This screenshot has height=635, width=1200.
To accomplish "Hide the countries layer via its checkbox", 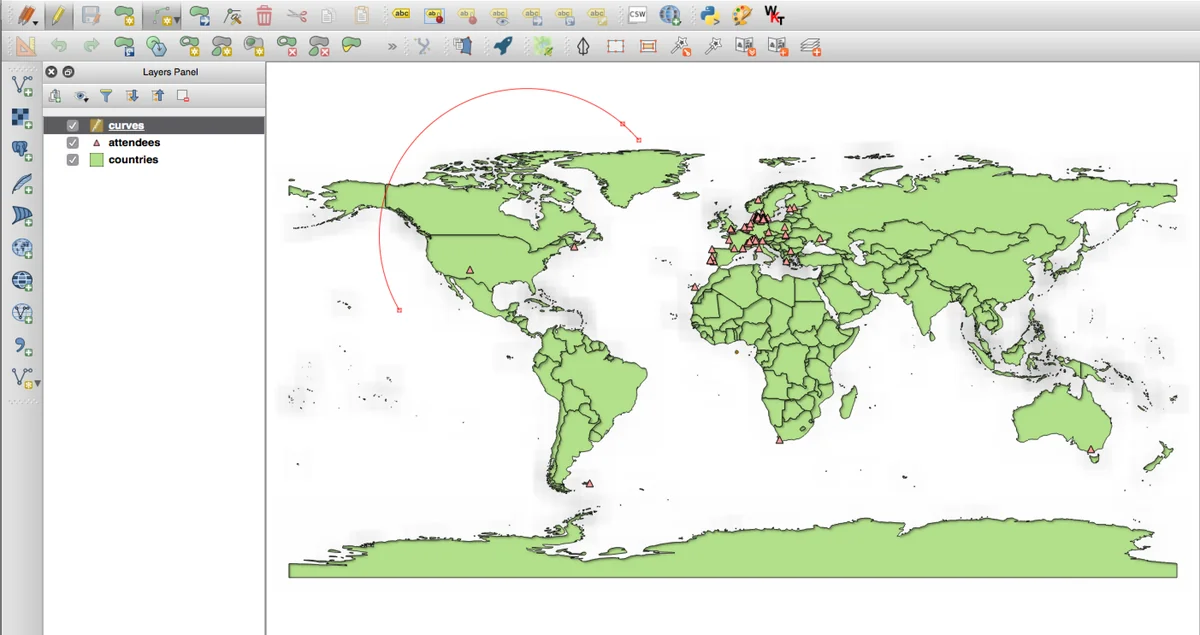I will click(72, 160).
